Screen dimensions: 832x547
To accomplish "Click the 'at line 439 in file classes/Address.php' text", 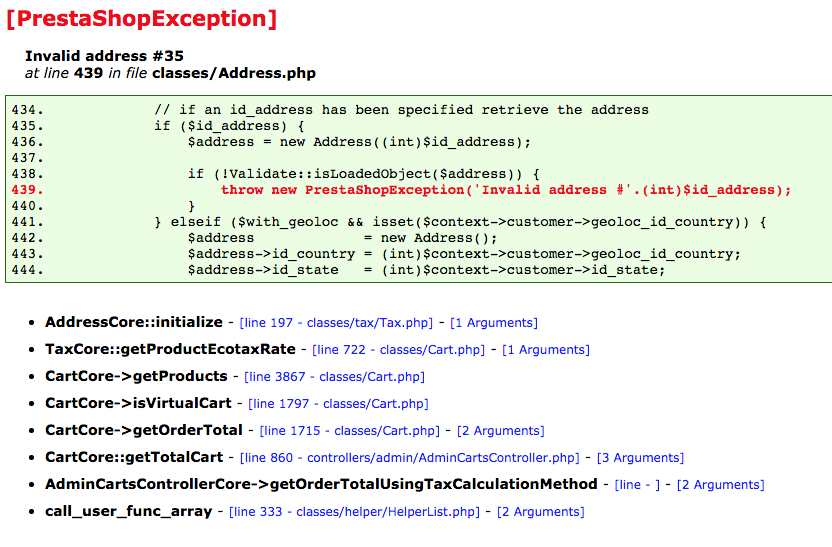I will point(170,73).
